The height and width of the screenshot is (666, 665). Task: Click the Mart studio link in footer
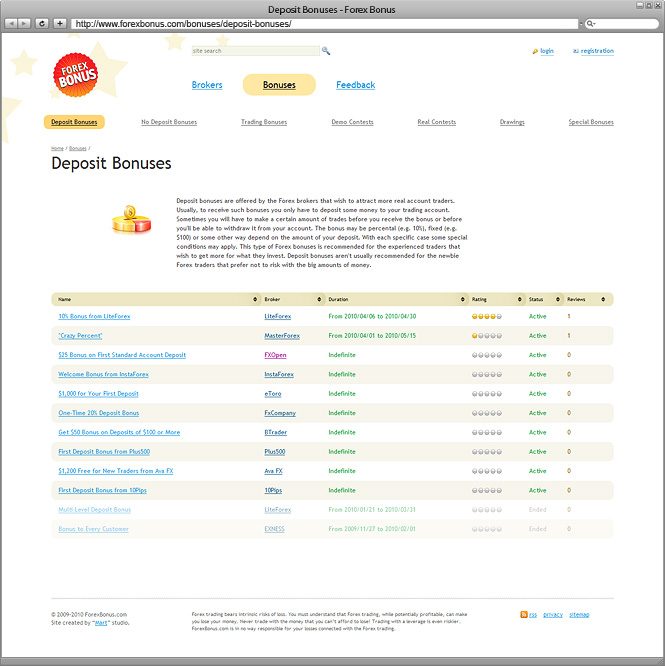point(101,623)
